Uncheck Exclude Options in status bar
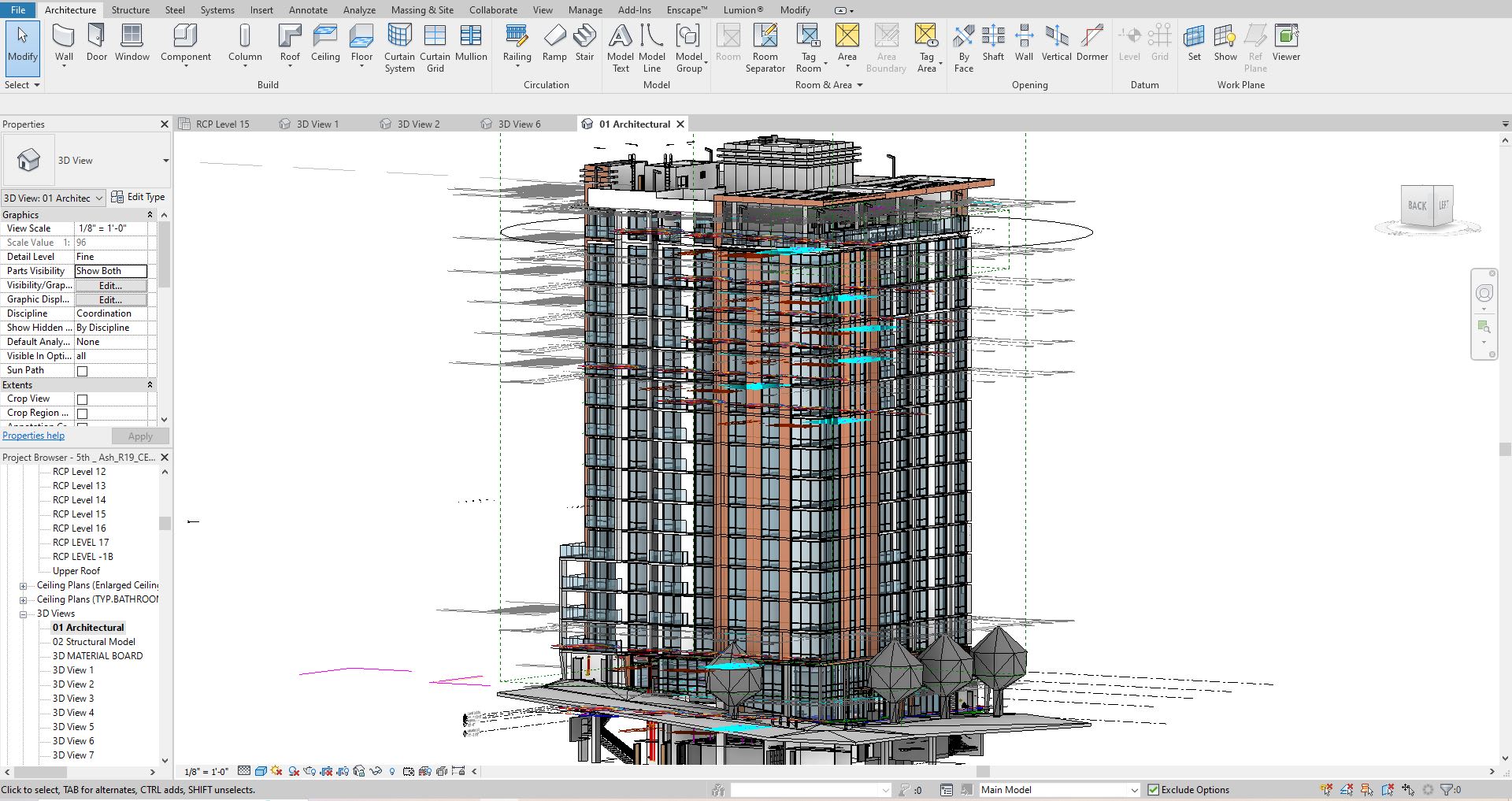1512x801 pixels. point(1153,790)
